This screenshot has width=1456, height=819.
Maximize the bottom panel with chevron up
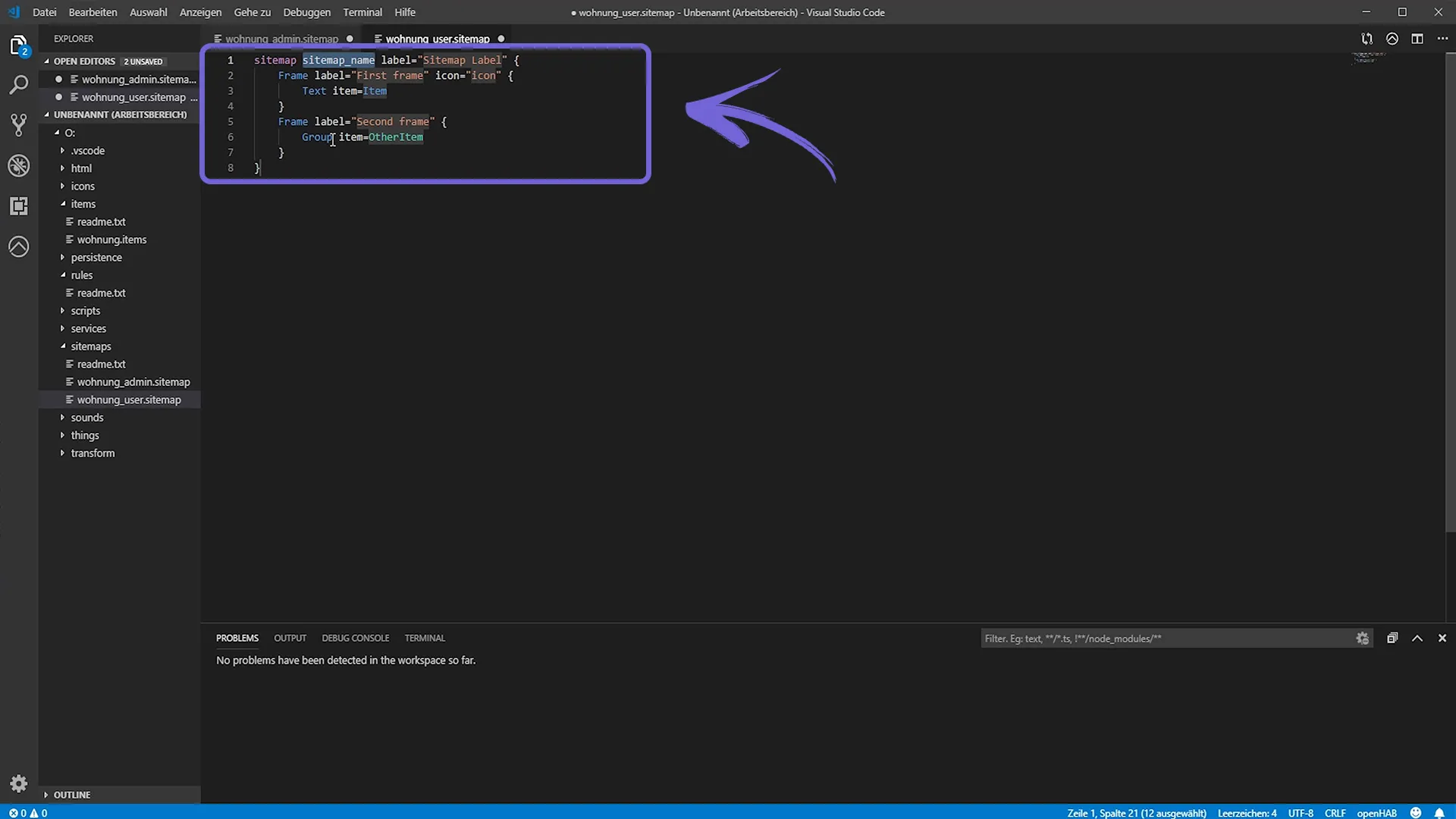1417,639
